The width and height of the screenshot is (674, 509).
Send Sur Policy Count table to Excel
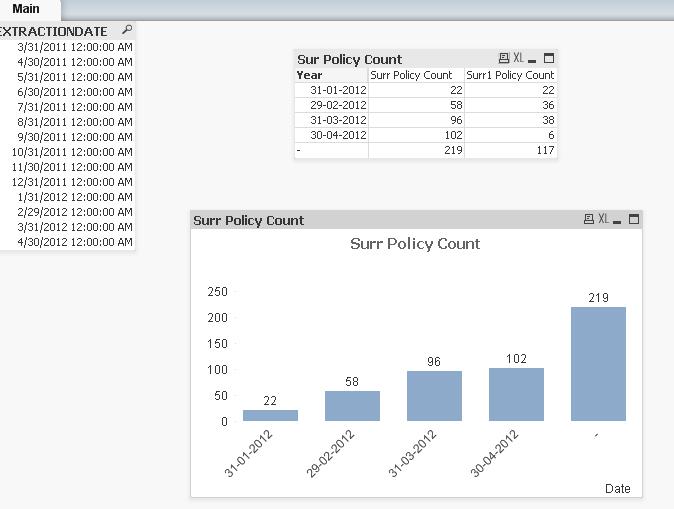[x=518, y=58]
